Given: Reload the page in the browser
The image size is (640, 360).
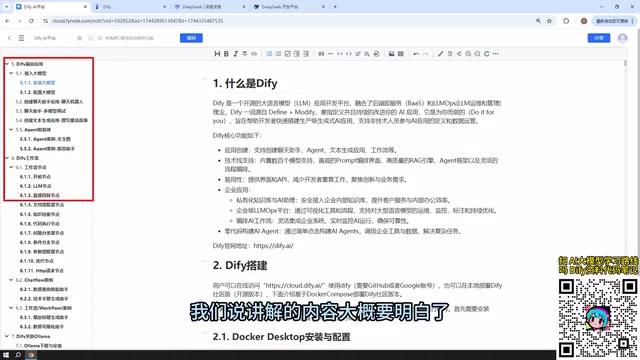Looking at the screenshot, I should (x=31, y=21).
